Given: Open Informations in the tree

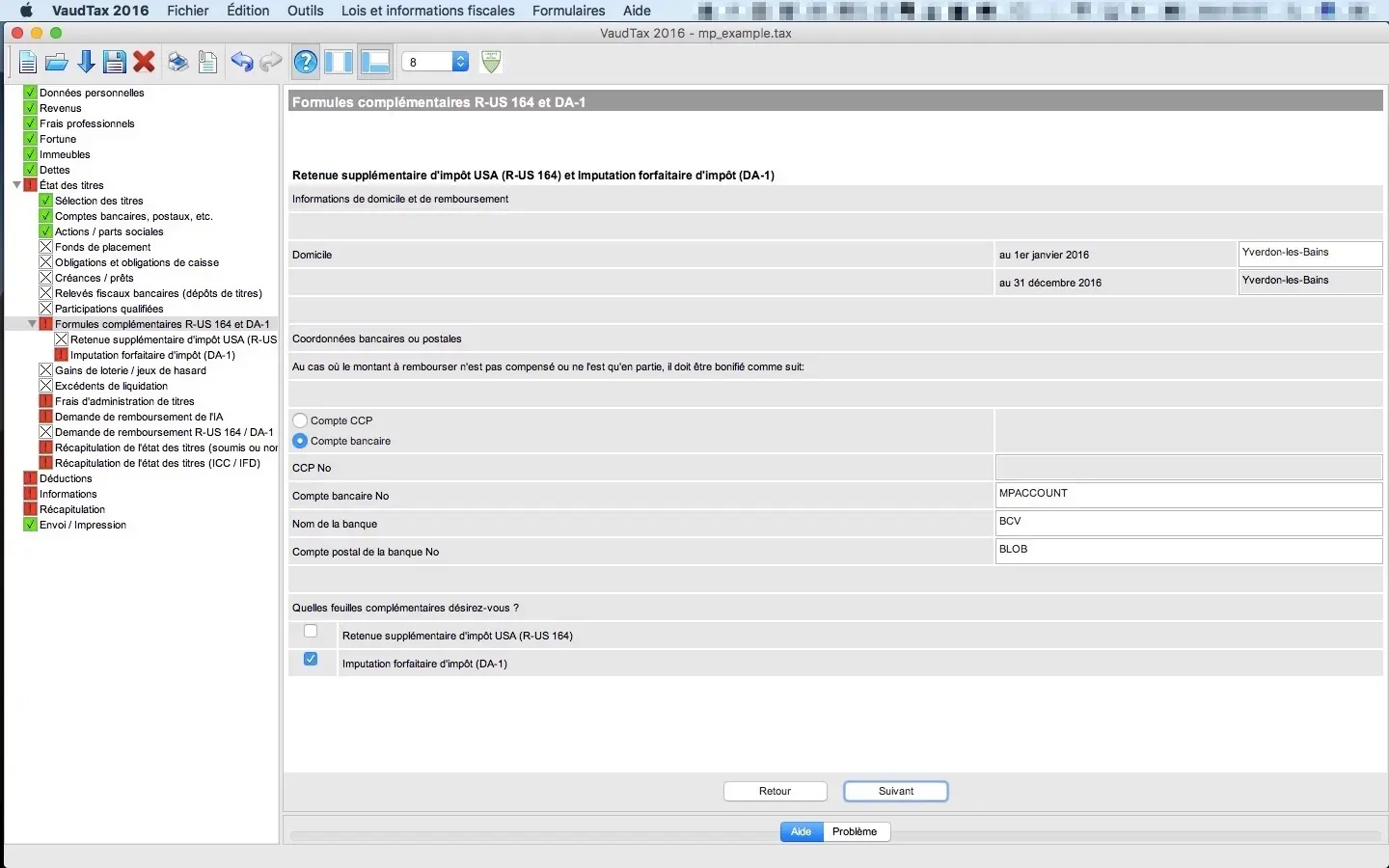Looking at the screenshot, I should pos(68,494).
